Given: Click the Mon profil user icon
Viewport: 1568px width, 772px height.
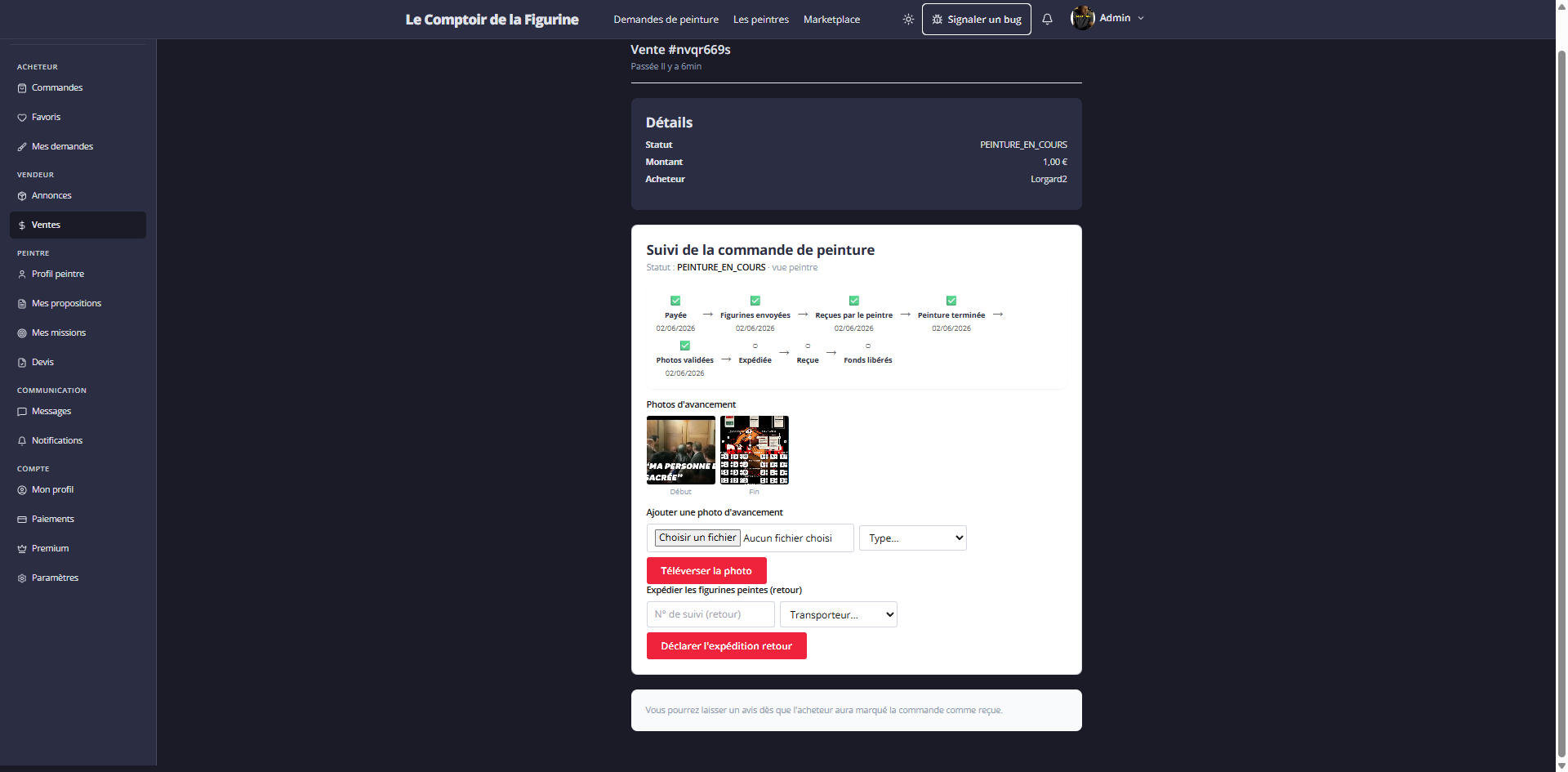Looking at the screenshot, I should click(22, 490).
